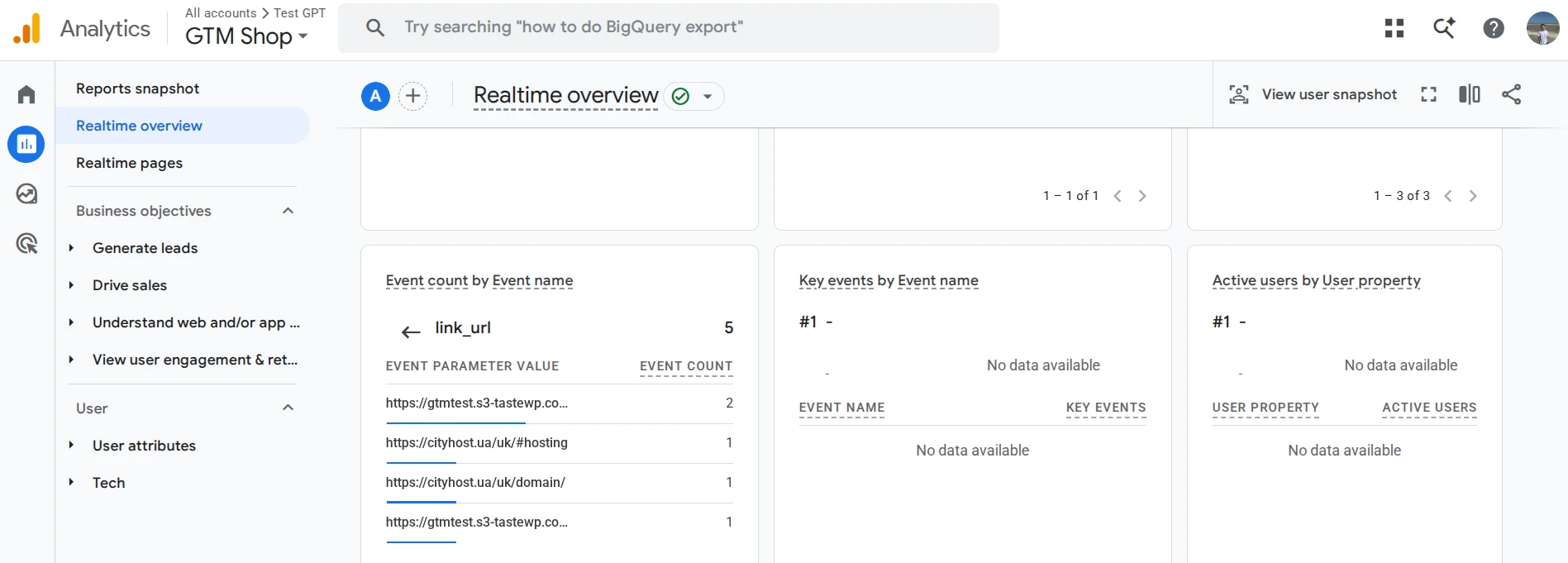
Task: Select the gtmtest.s3-tastewp row with count 2
Action: point(560,403)
